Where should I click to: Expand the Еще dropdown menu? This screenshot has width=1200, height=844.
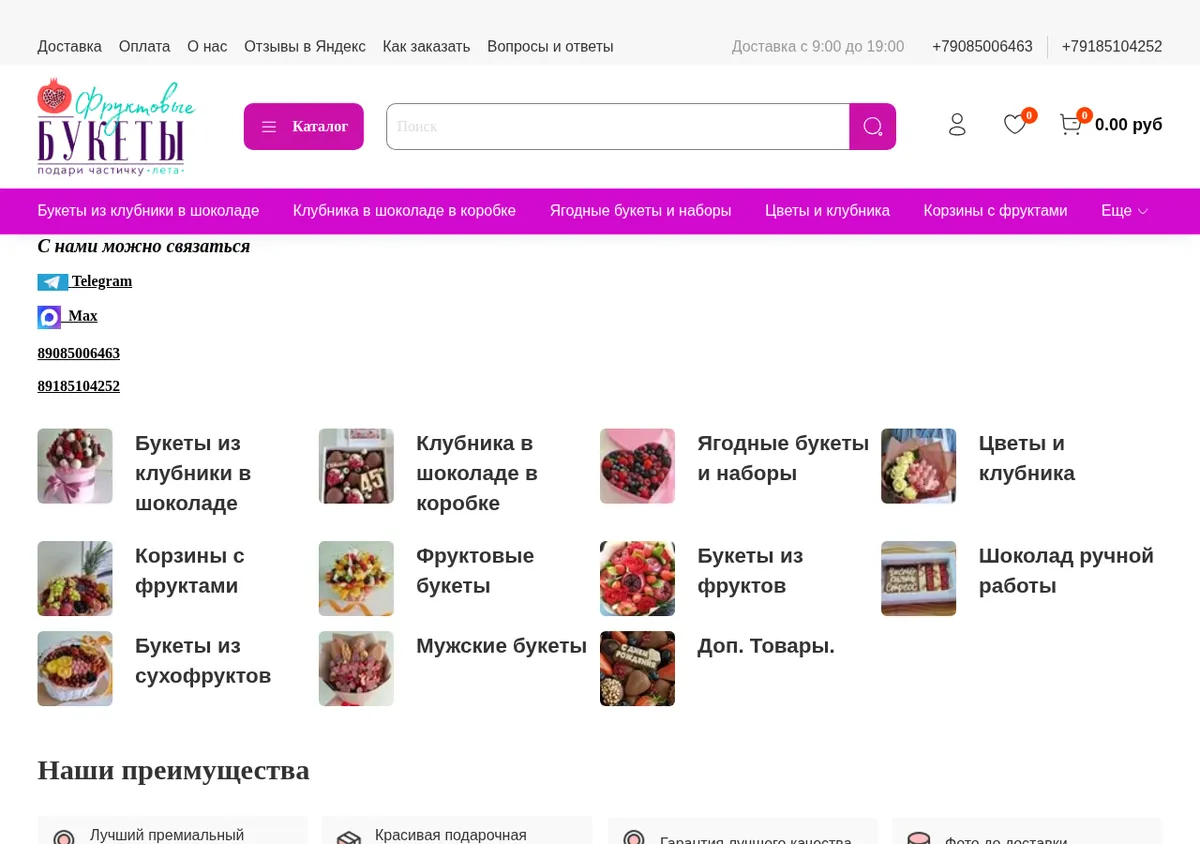(1124, 211)
